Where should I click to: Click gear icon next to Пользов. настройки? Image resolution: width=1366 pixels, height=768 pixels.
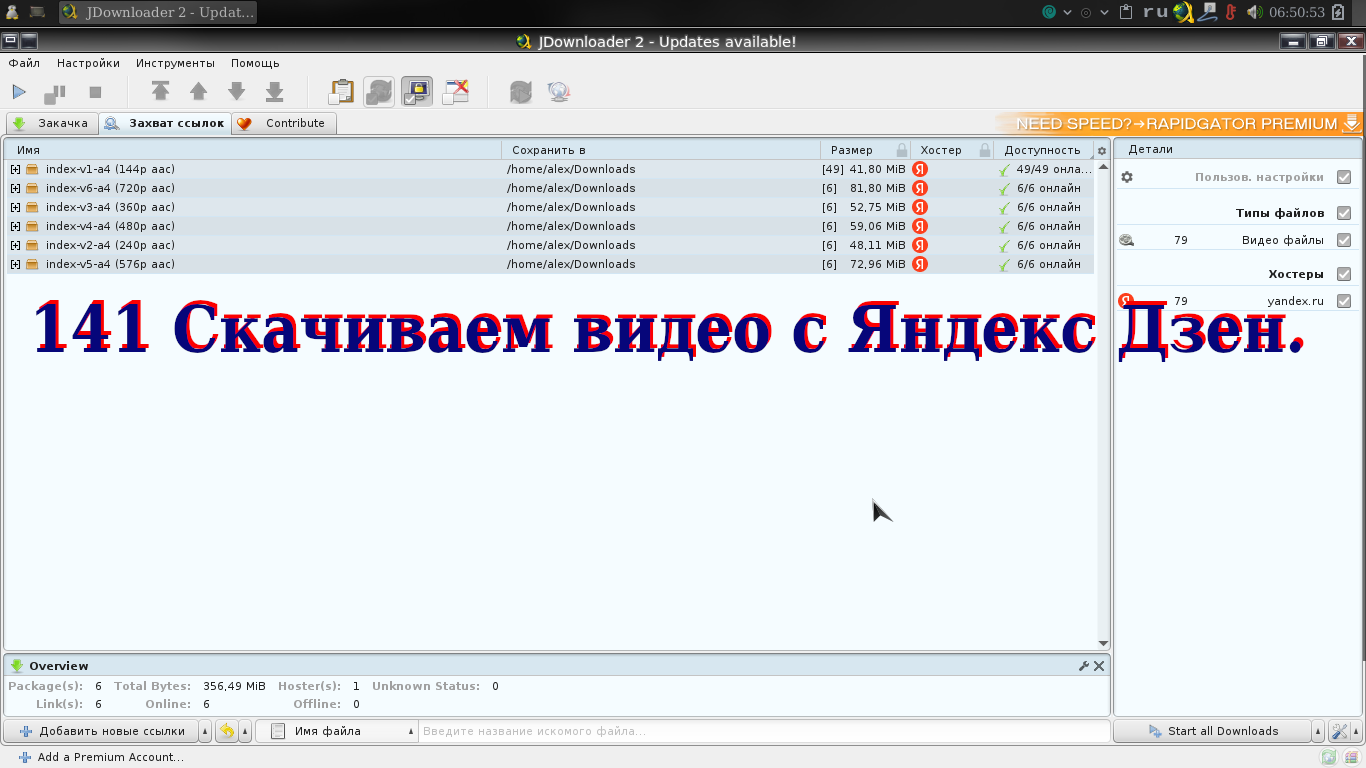1127,177
